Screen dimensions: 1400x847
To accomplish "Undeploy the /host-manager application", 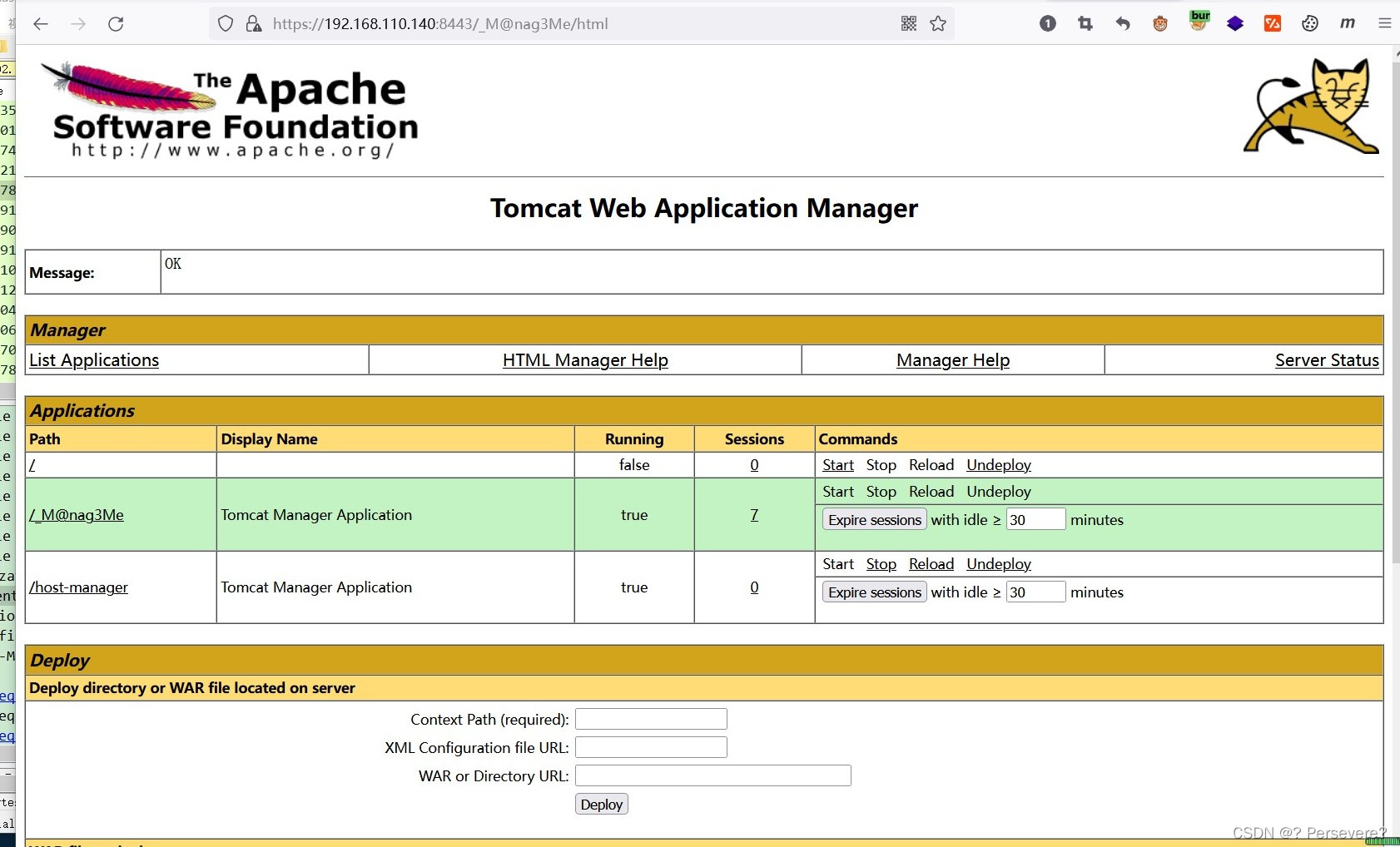I will point(999,564).
